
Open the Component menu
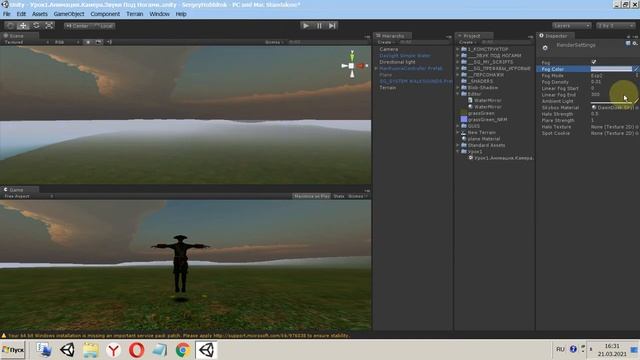(x=105, y=14)
